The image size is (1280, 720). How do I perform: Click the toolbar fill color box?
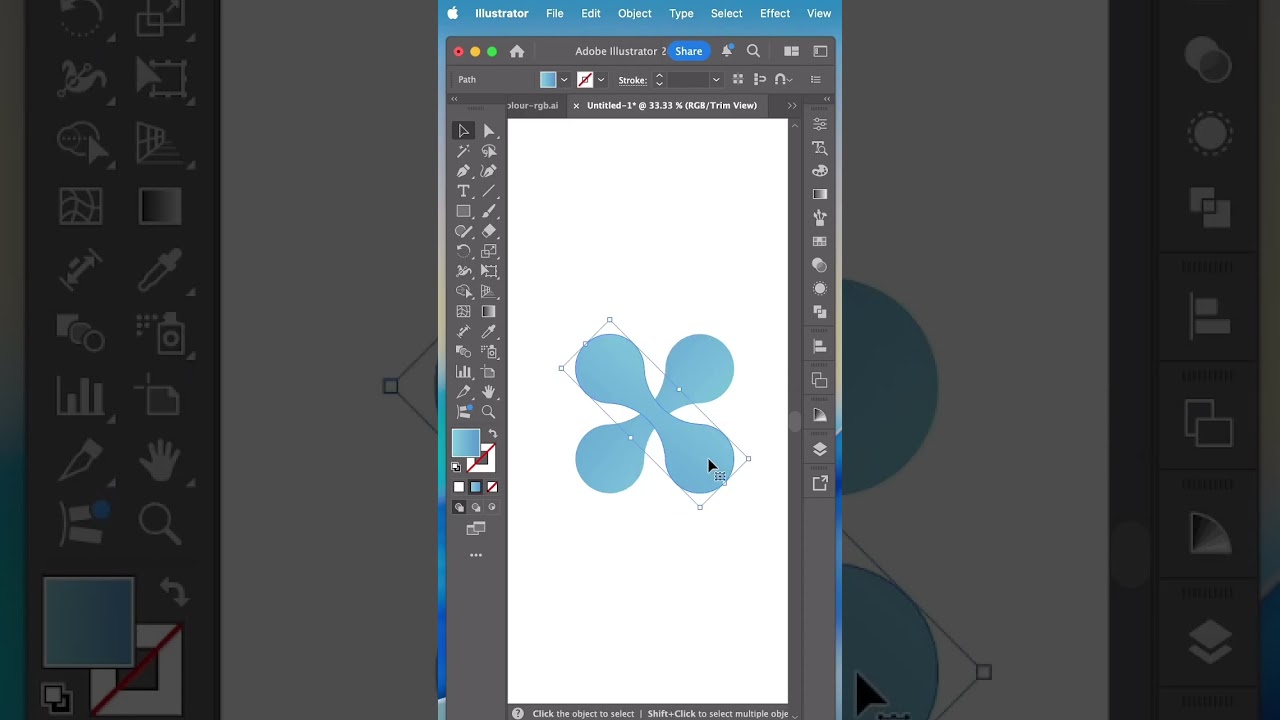pos(466,443)
